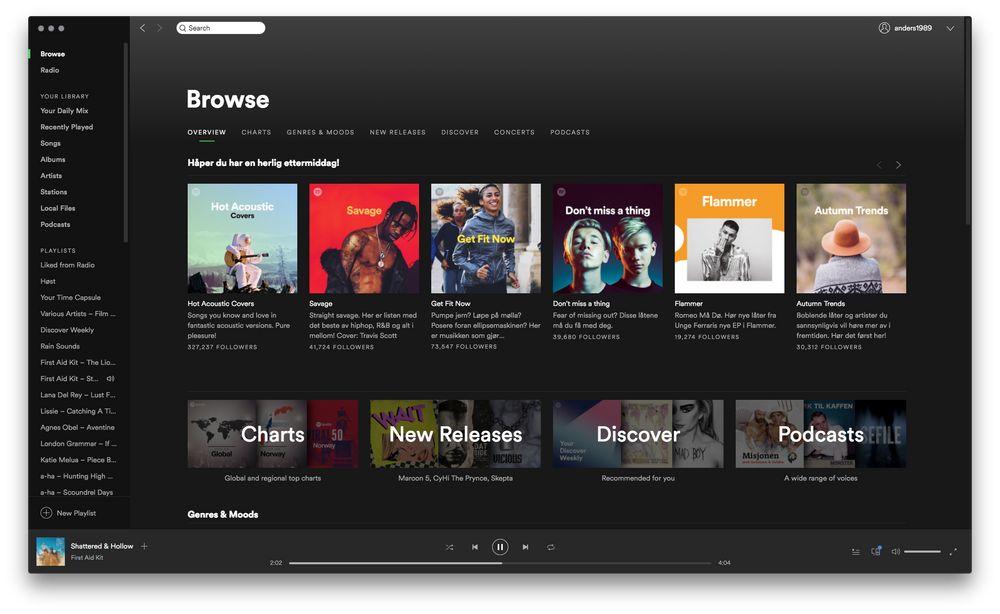This screenshot has width=1000, height=614.
Task: Skip to the previous track
Action: tap(474, 547)
